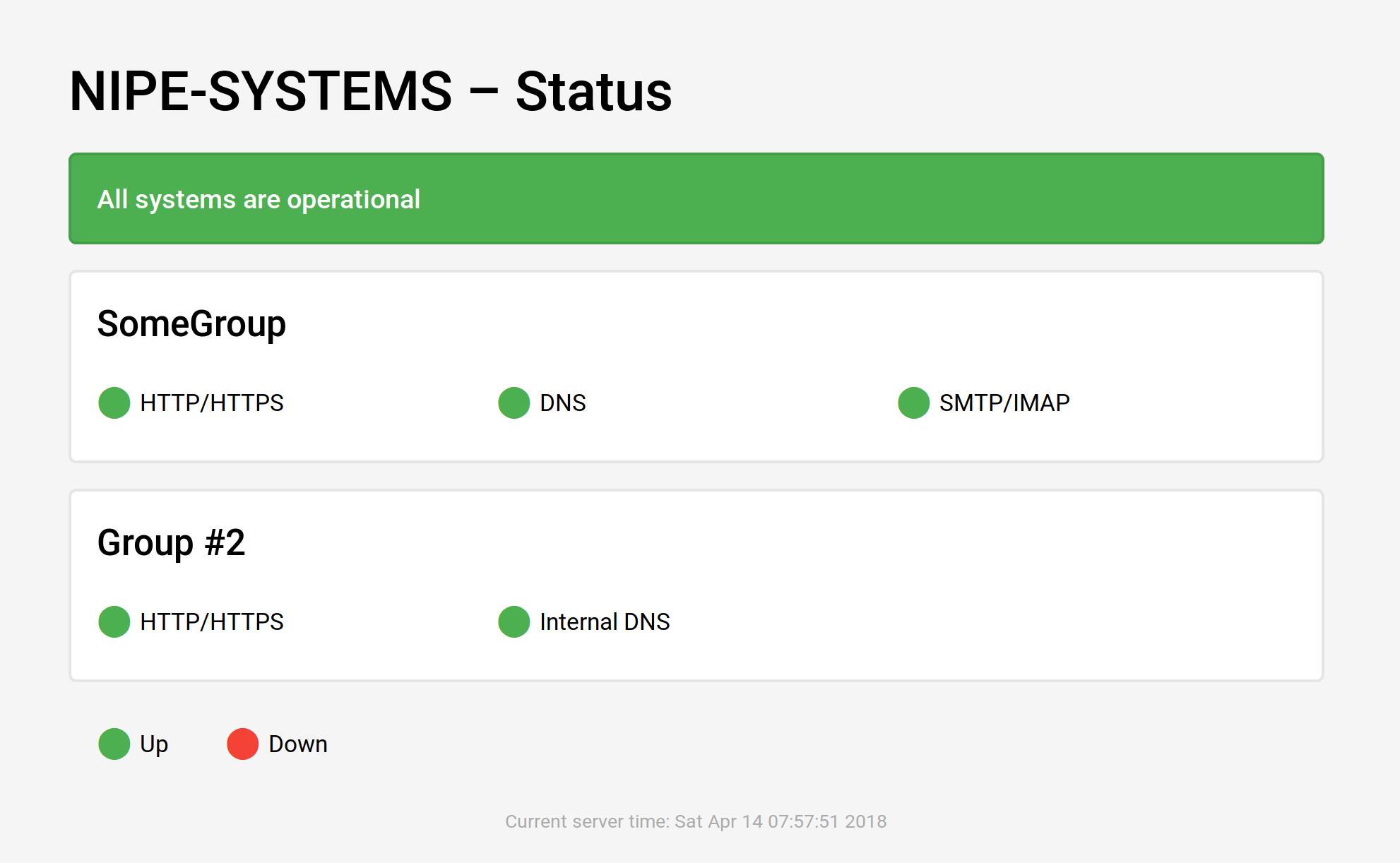
Task: Click the SMTP/IMAP green status circle
Action: (913, 403)
